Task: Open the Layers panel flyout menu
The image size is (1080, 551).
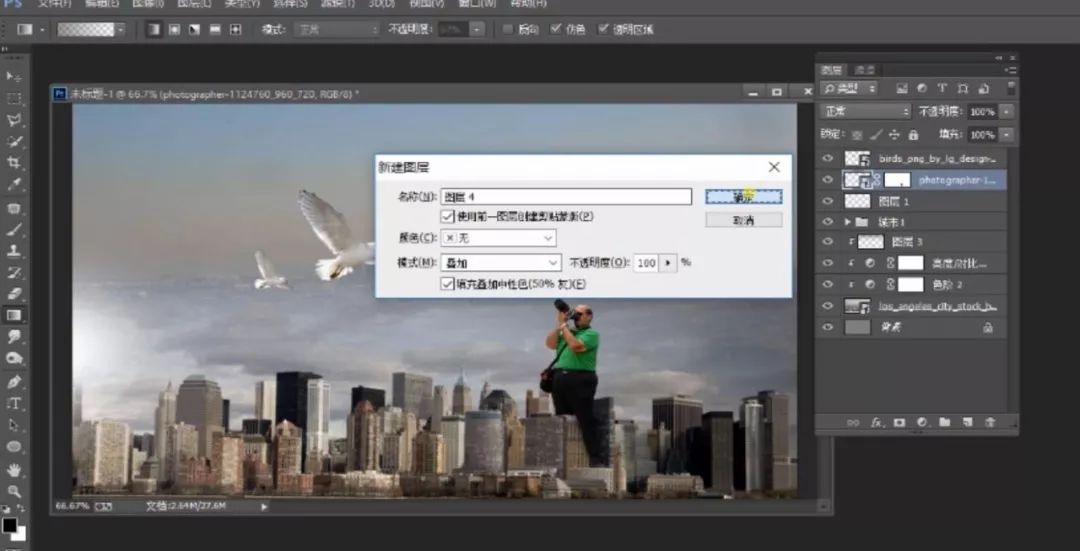Action: (1010, 70)
